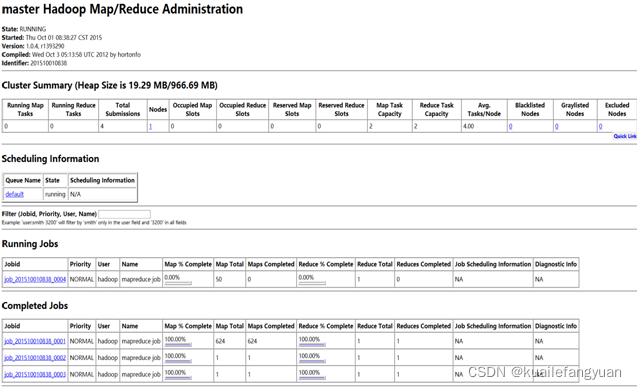Screen dimensions: 637x389
Task: Click the Running Reduce Tasks column header
Action: tap(74, 110)
